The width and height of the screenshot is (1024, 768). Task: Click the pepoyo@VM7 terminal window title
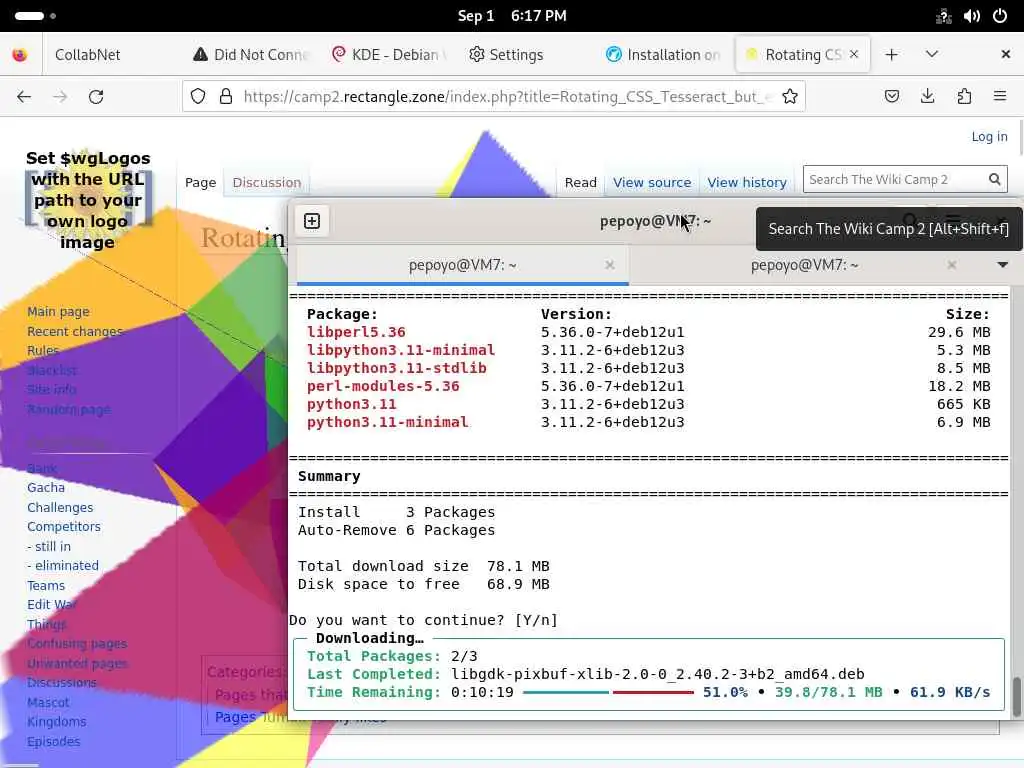pos(655,221)
